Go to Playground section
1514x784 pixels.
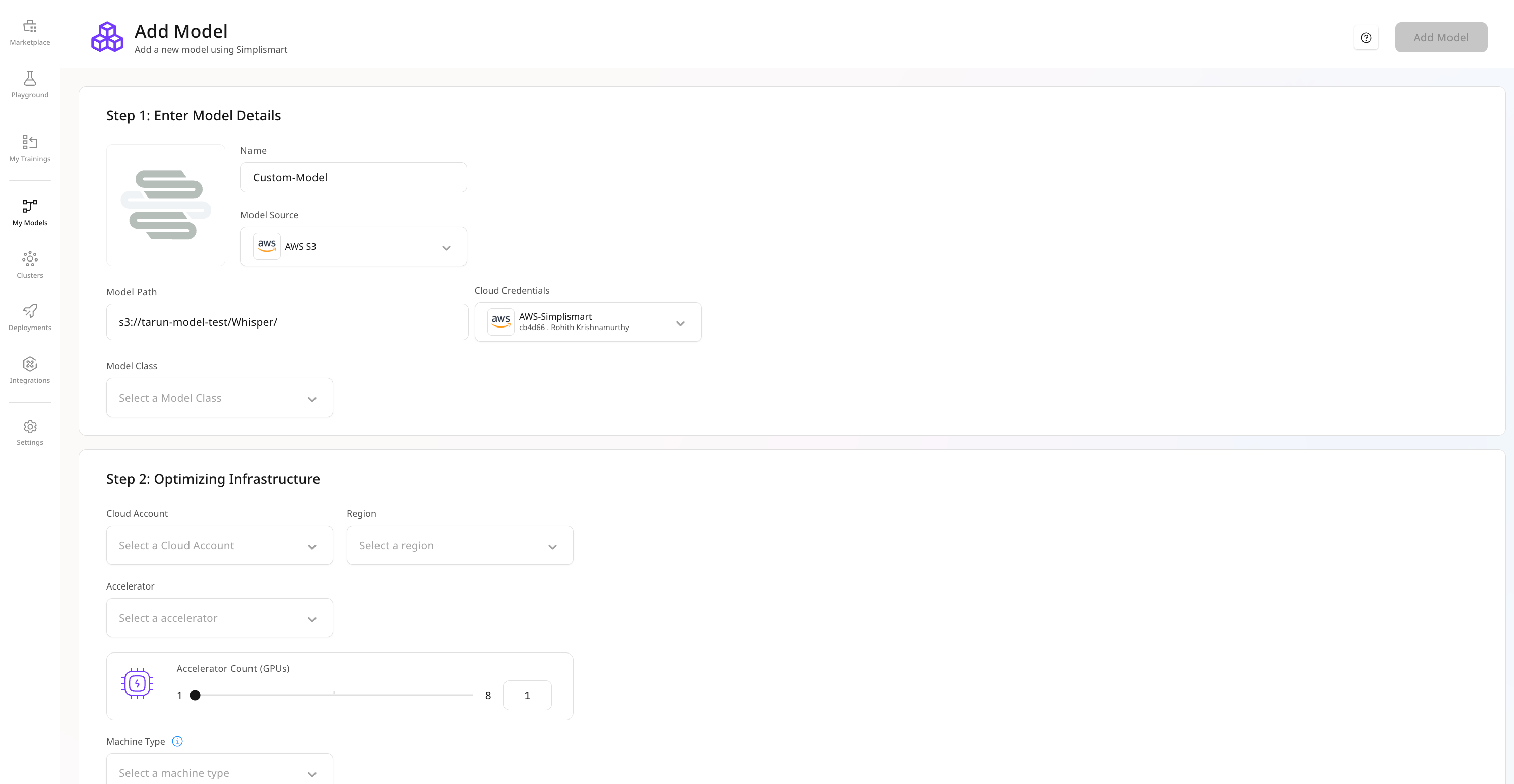pos(29,85)
